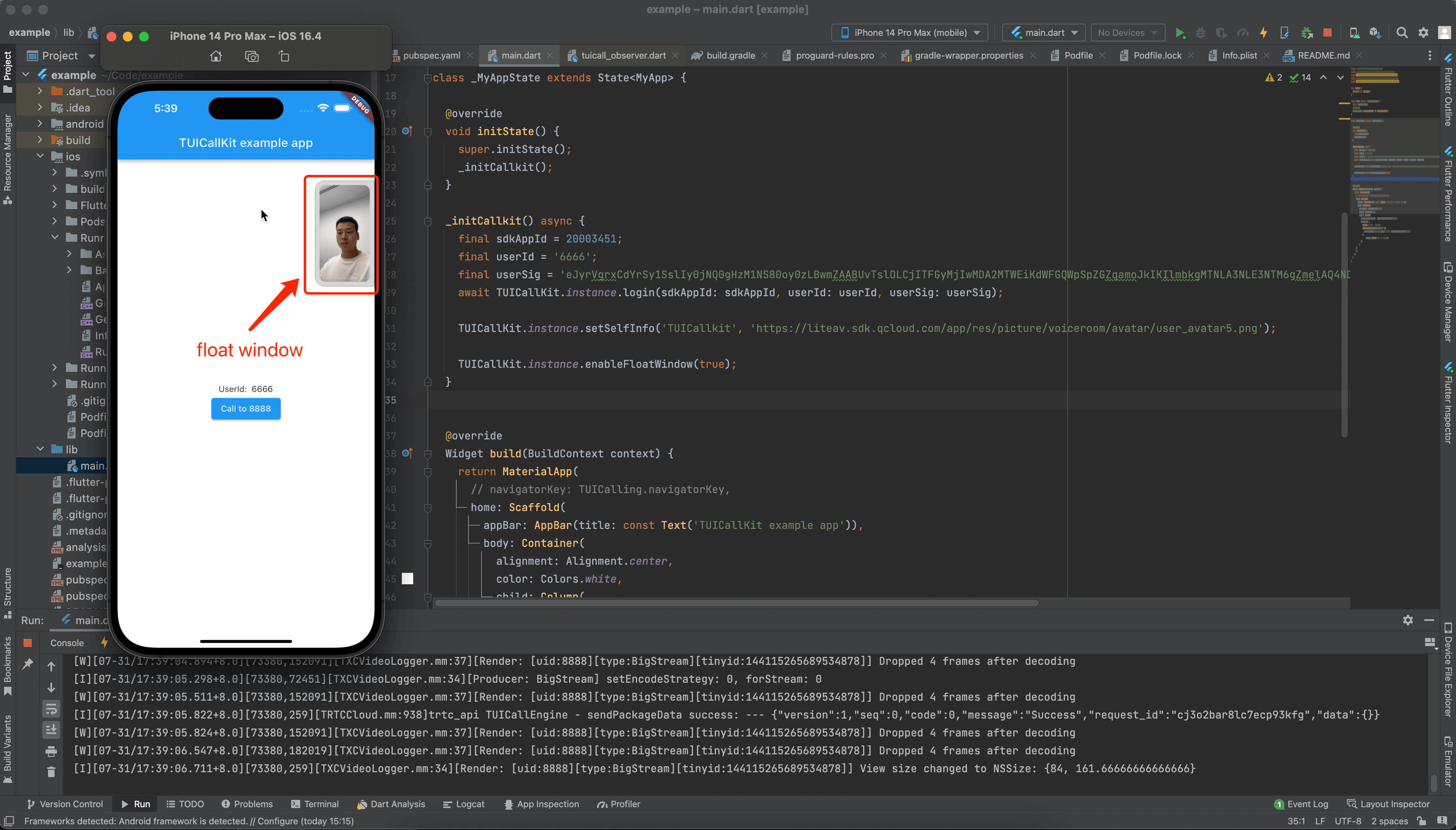Open Event Log
This screenshot has width=1456, height=830.
tap(1301, 804)
